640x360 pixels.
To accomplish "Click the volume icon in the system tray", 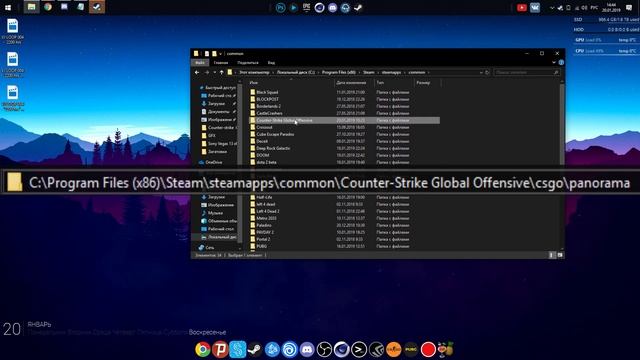I will [584, 8].
